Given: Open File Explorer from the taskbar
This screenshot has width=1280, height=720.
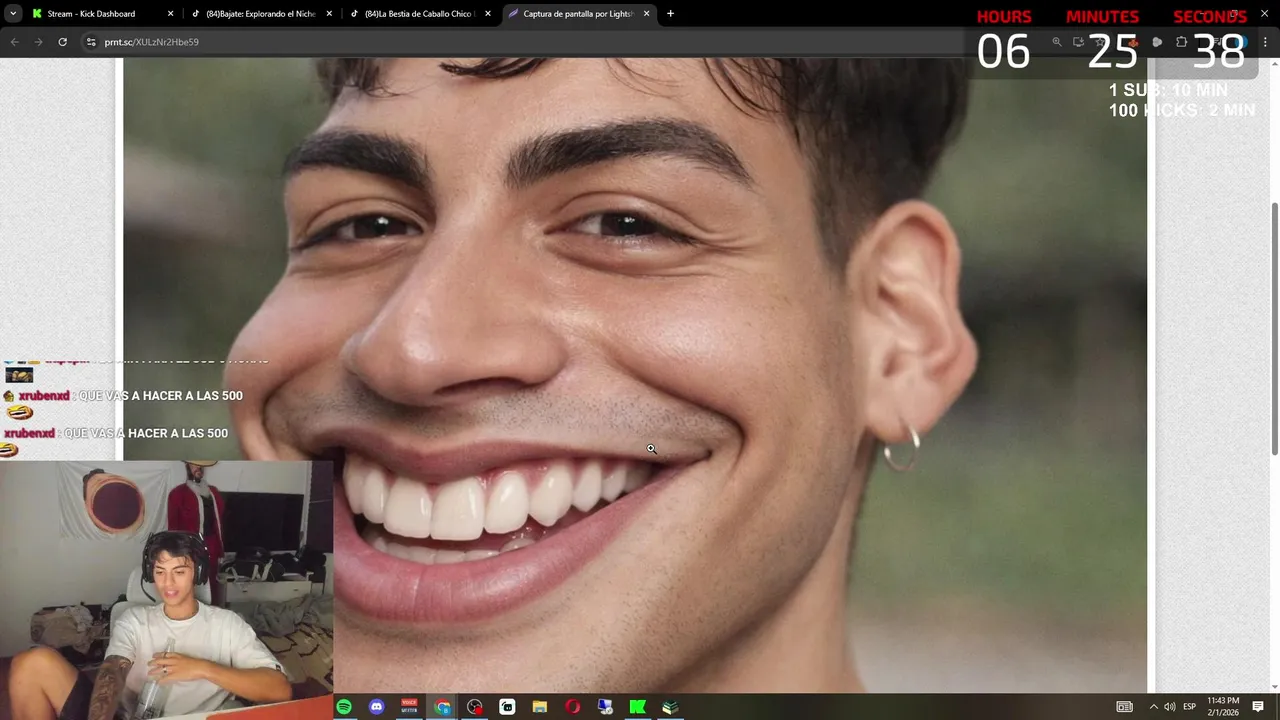Looking at the screenshot, I should [x=540, y=707].
